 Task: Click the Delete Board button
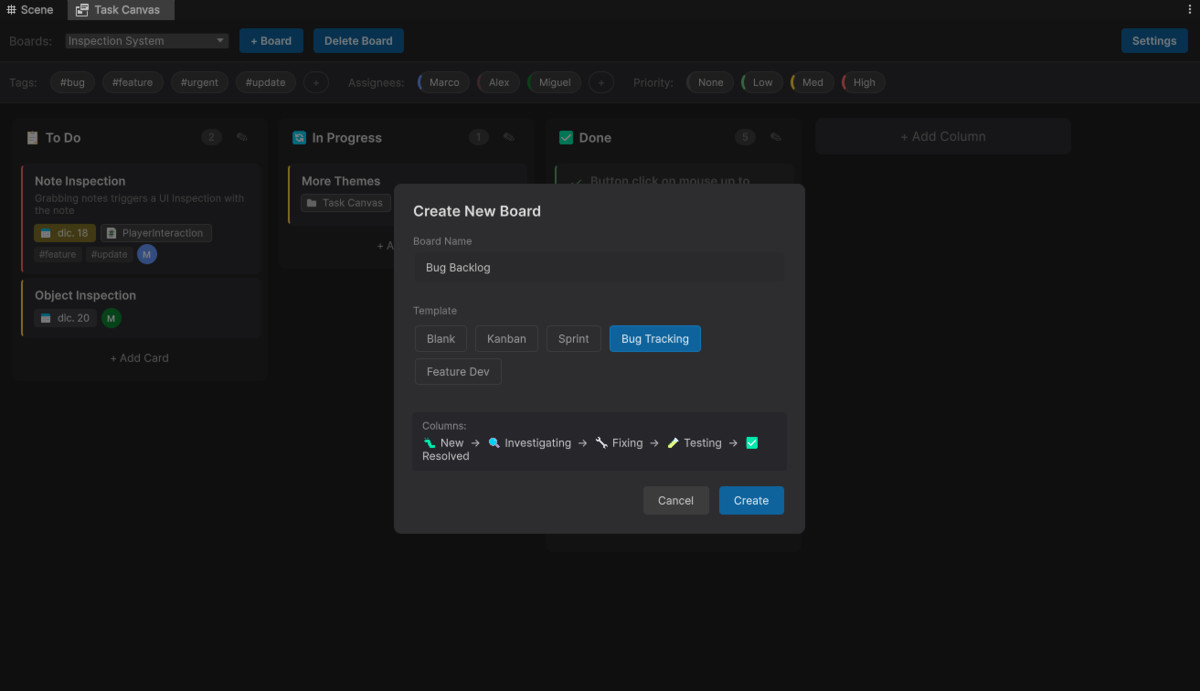(x=358, y=40)
